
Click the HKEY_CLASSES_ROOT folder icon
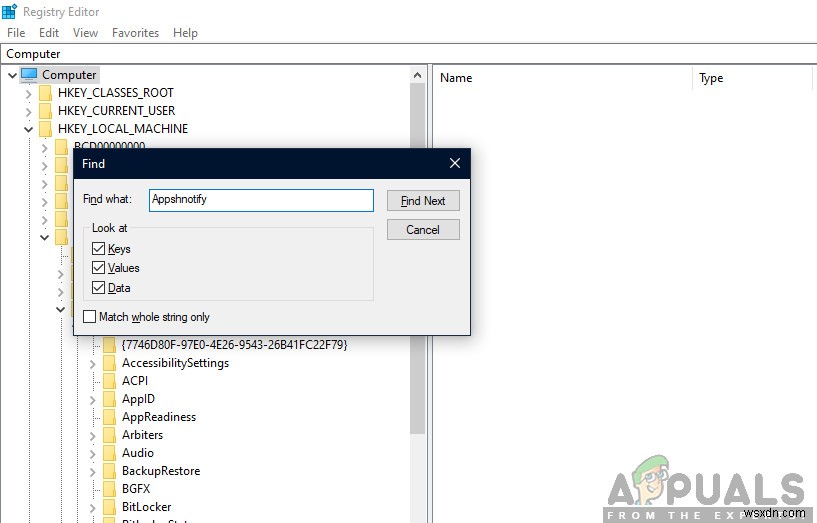point(46,93)
